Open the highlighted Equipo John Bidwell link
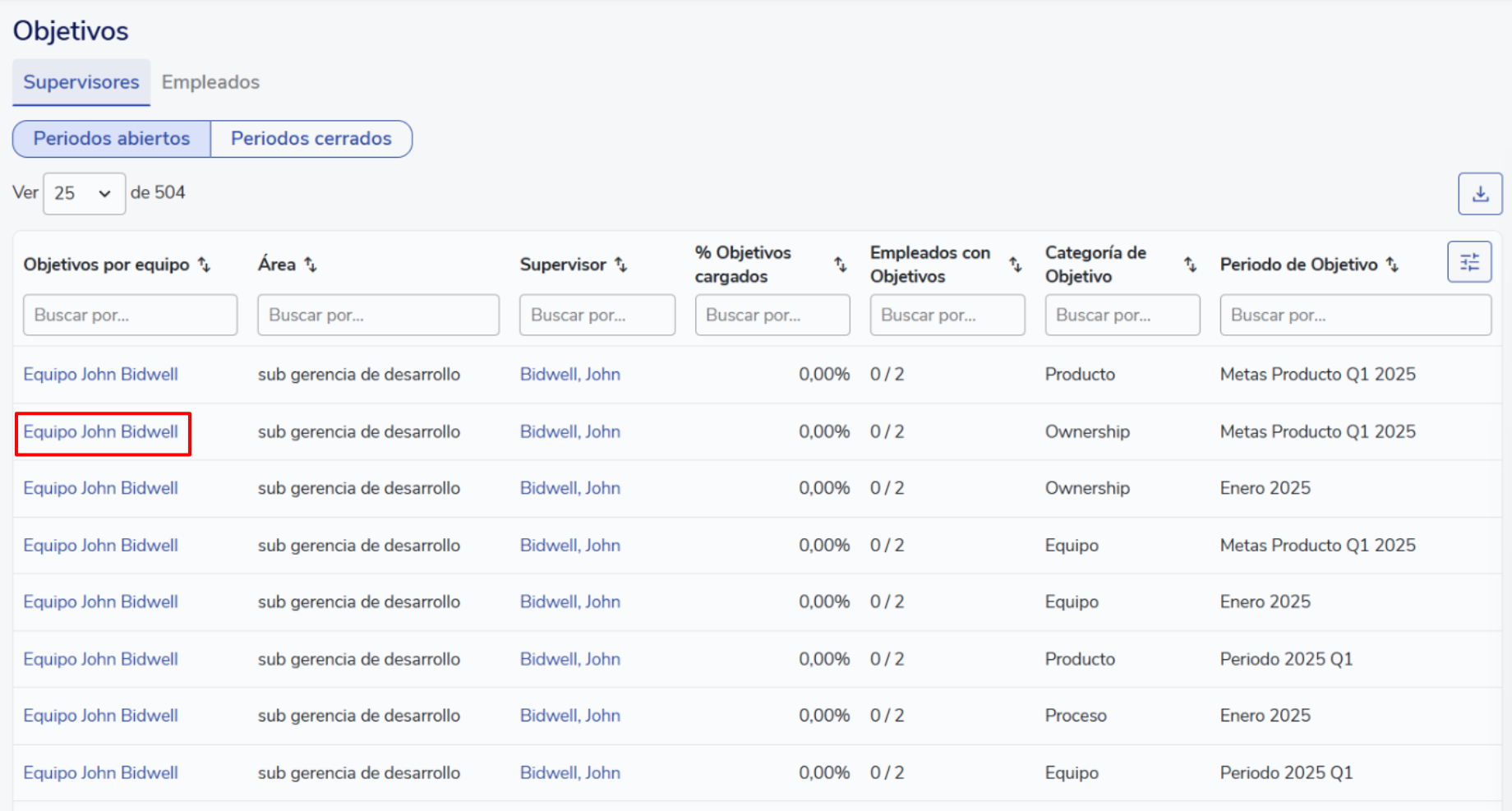The width and height of the screenshot is (1512, 811). pos(101,432)
